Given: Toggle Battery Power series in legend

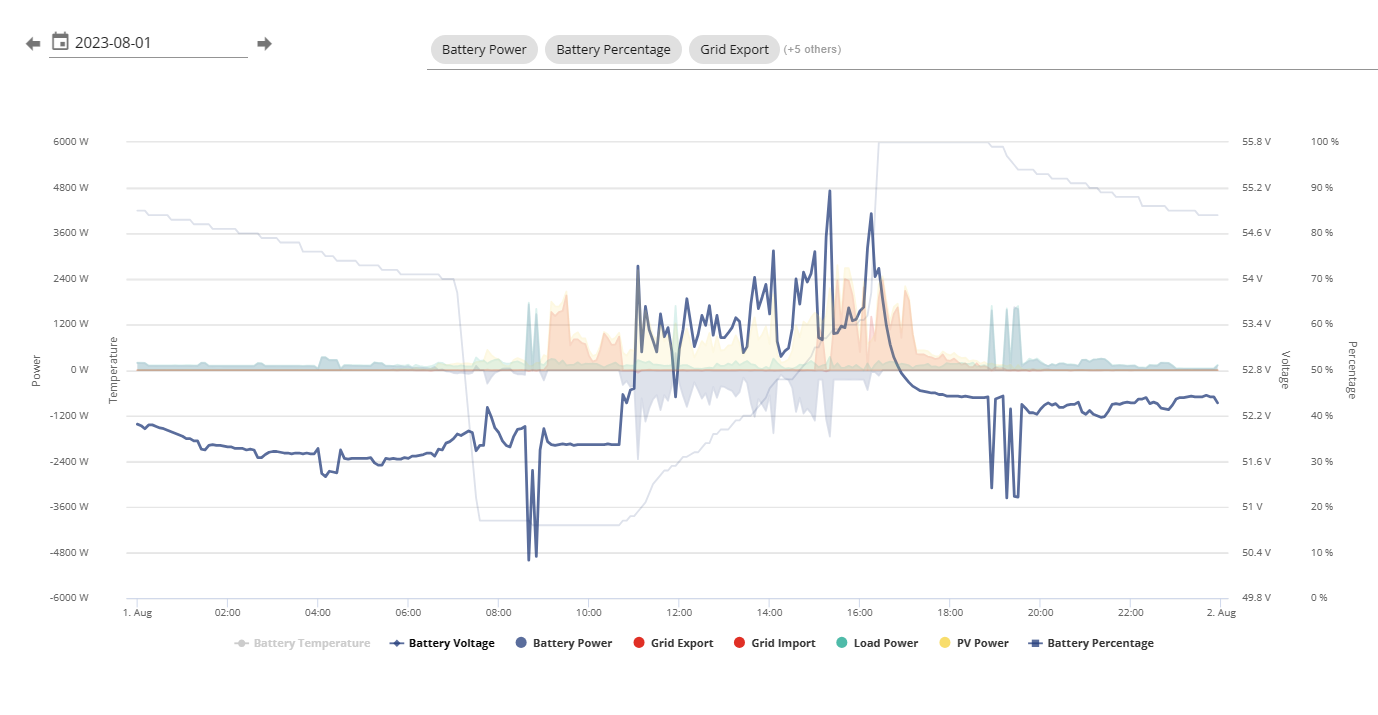Looking at the screenshot, I should (564, 643).
